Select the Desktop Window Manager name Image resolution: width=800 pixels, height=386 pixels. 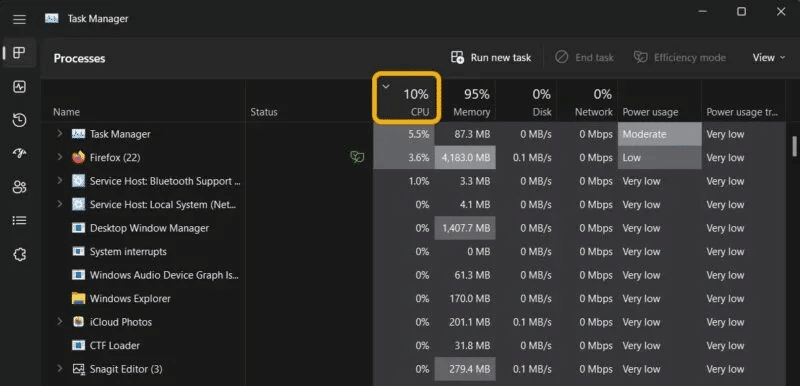[x=149, y=228]
